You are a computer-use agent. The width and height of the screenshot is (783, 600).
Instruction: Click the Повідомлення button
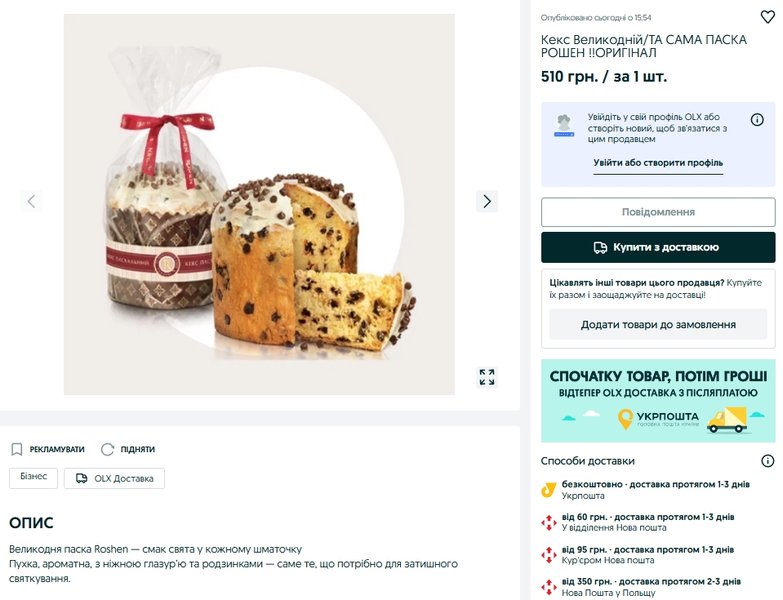tap(658, 212)
